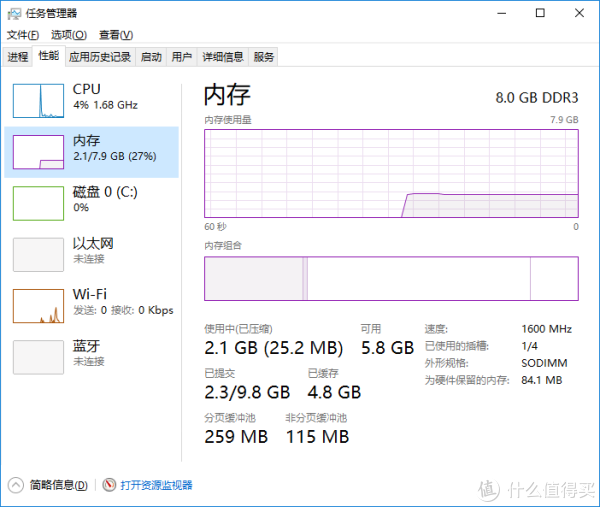Image resolution: width=600 pixels, height=507 pixels.
Task: Click the 打开资源监视器 link
Action: (157, 485)
